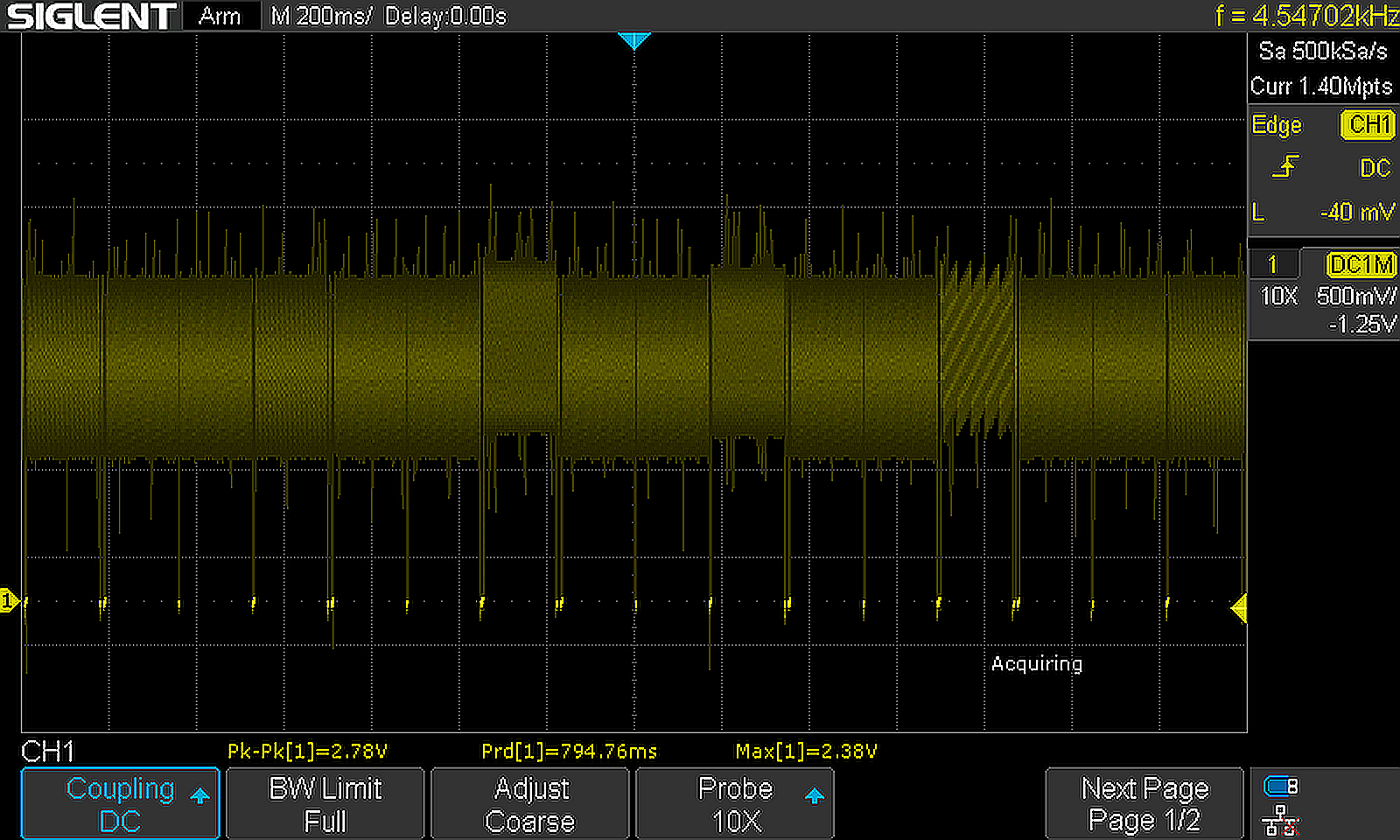Expand the Probe 10X options arrow

[x=814, y=795]
